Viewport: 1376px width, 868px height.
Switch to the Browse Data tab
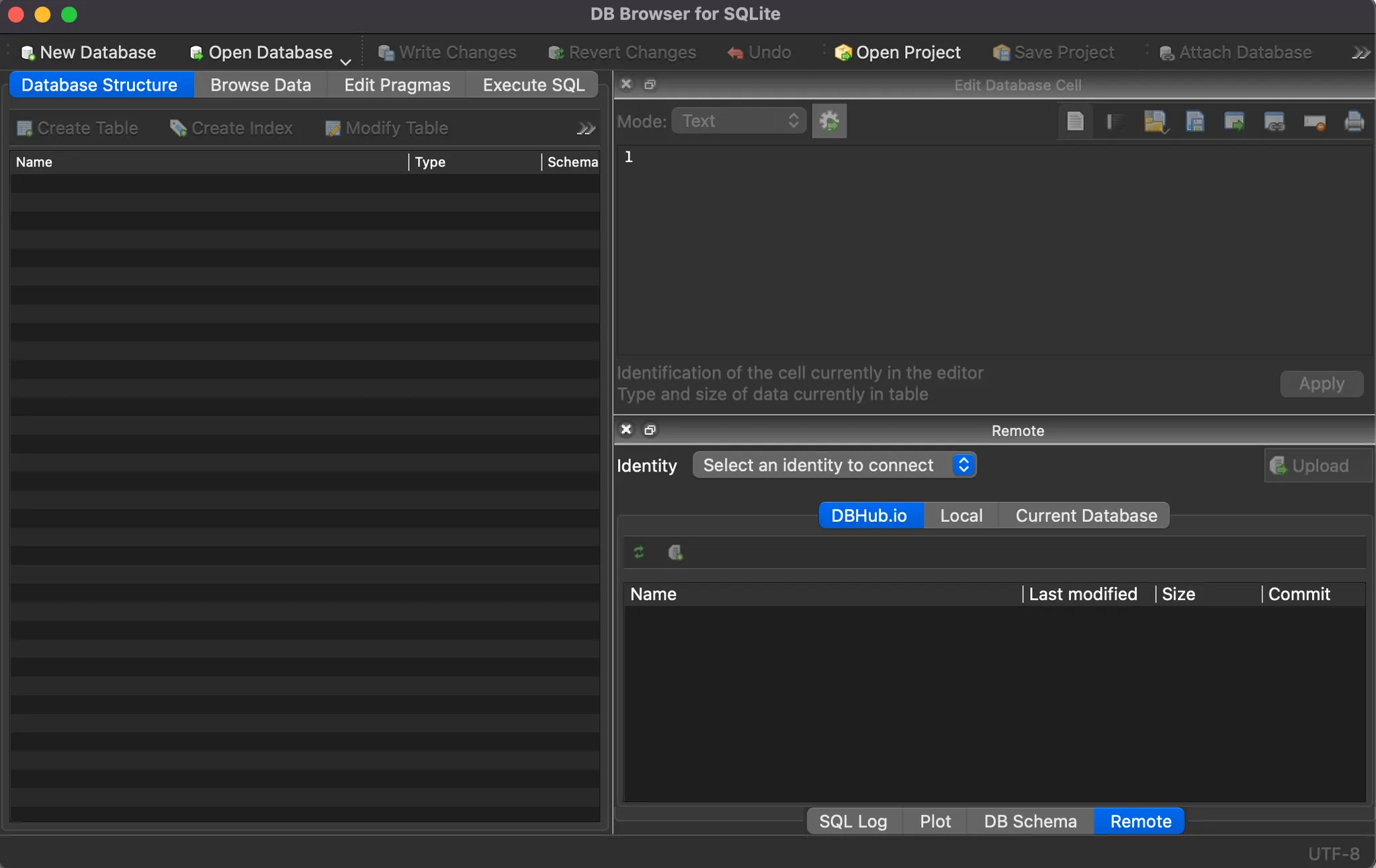[x=261, y=85]
